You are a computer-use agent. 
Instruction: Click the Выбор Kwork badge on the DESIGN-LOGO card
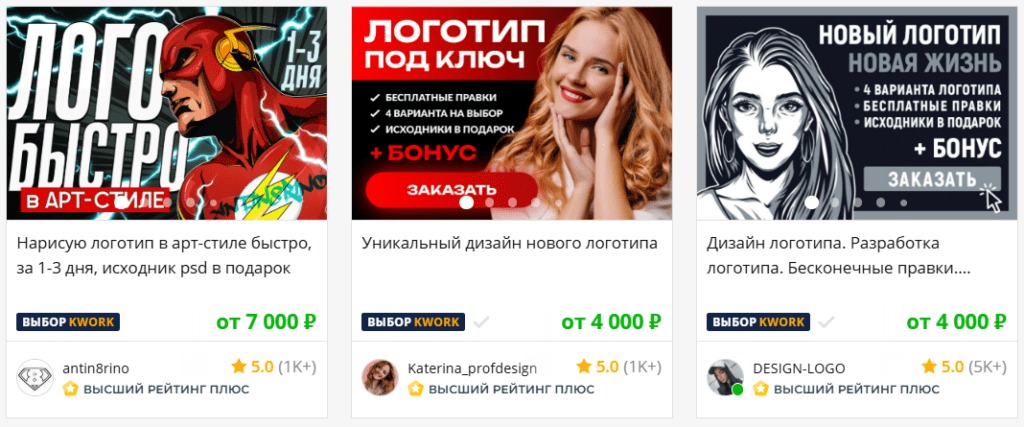[x=758, y=322]
